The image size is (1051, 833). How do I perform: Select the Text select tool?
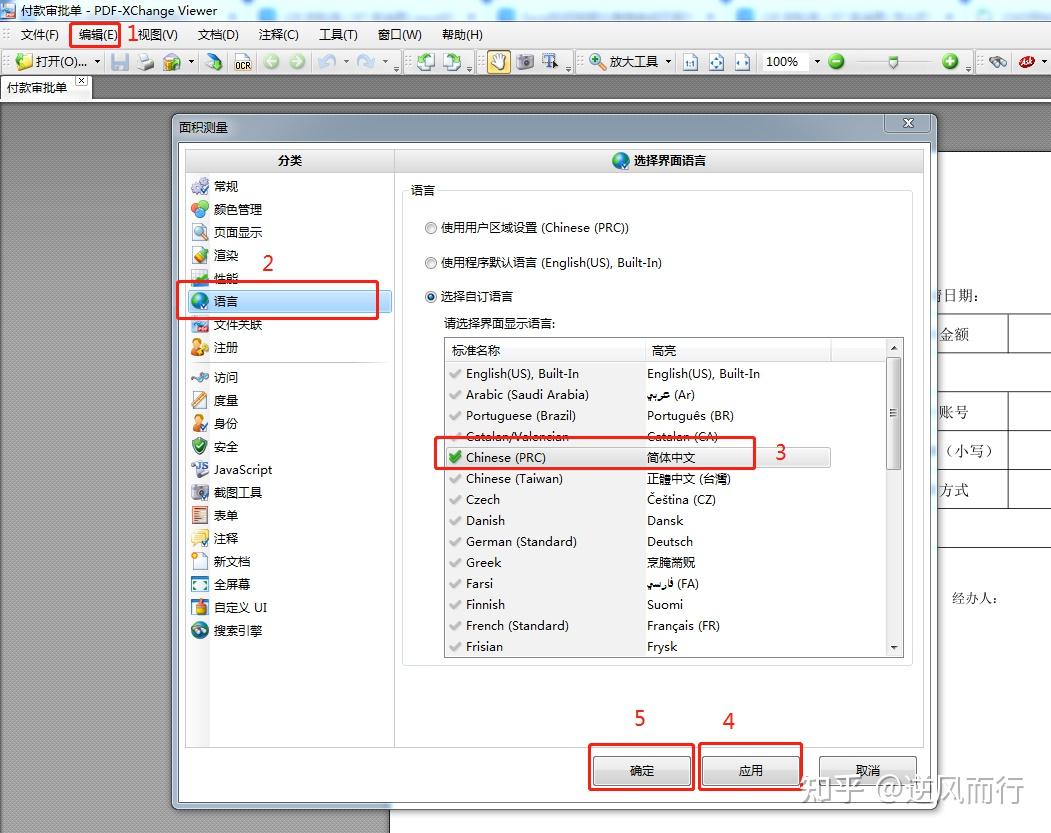click(x=550, y=62)
